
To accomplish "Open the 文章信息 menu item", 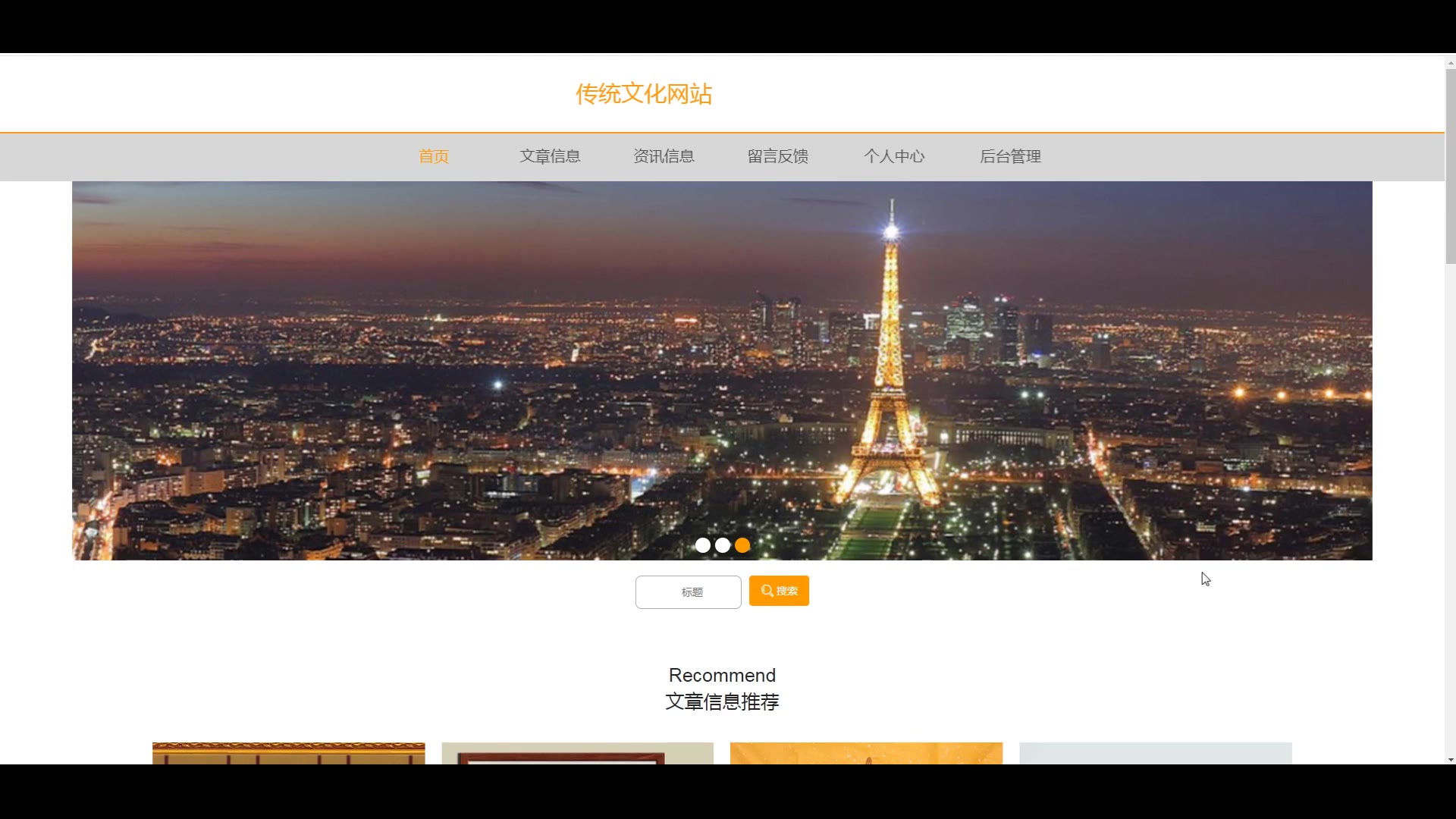I will (x=550, y=156).
